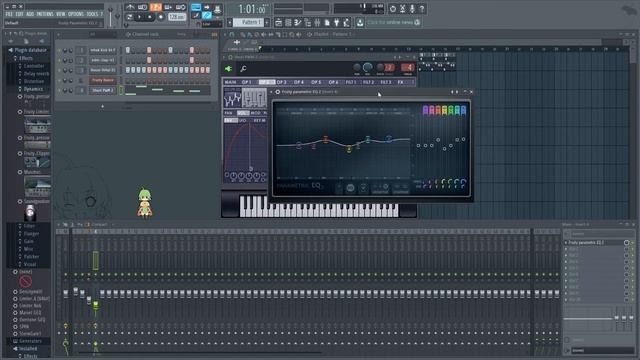
Task: Switch to OP 4 tab in synth plugin
Action: (x=299, y=82)
